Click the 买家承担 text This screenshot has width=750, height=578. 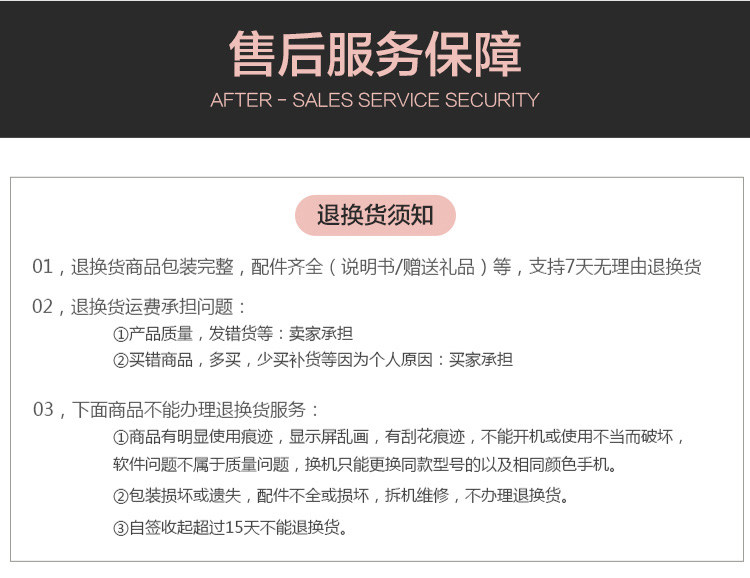pyautogui.click(x=481, y=360)
